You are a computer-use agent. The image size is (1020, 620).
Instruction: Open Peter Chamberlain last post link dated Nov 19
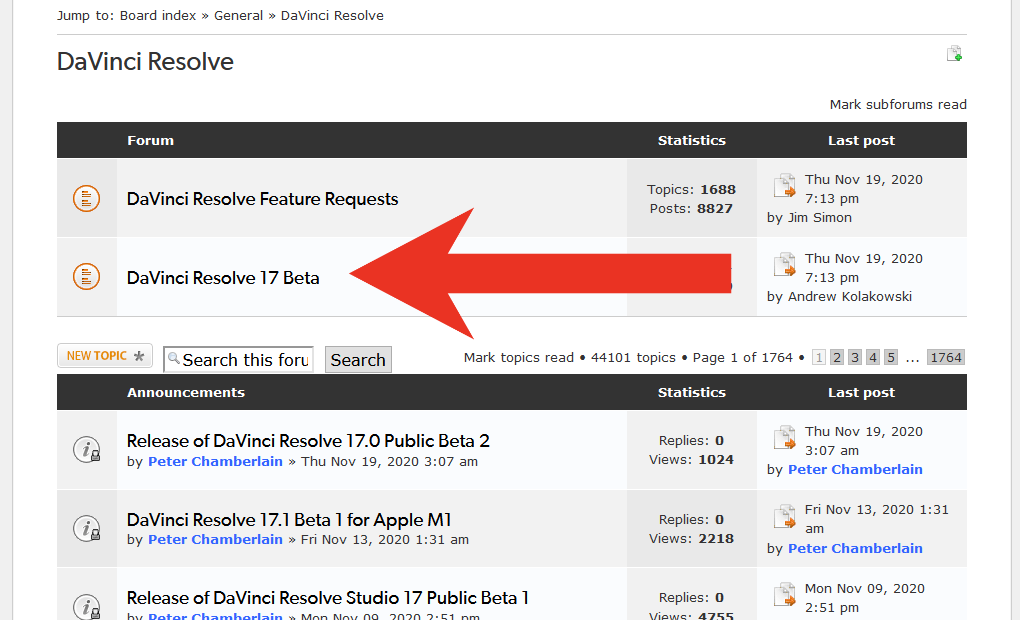855,470
